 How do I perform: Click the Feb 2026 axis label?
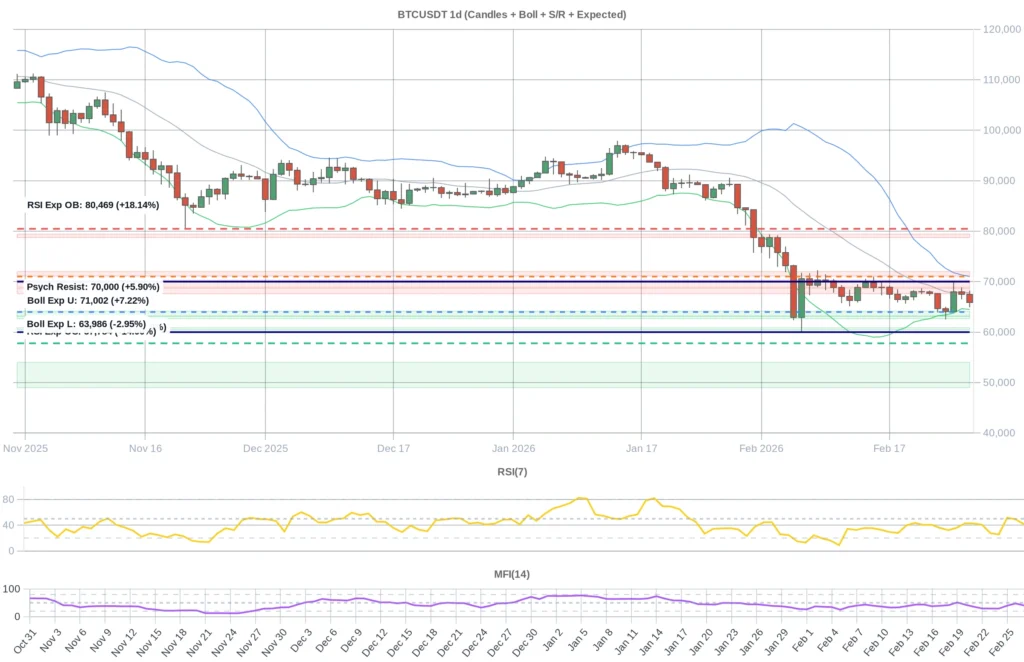761,448
